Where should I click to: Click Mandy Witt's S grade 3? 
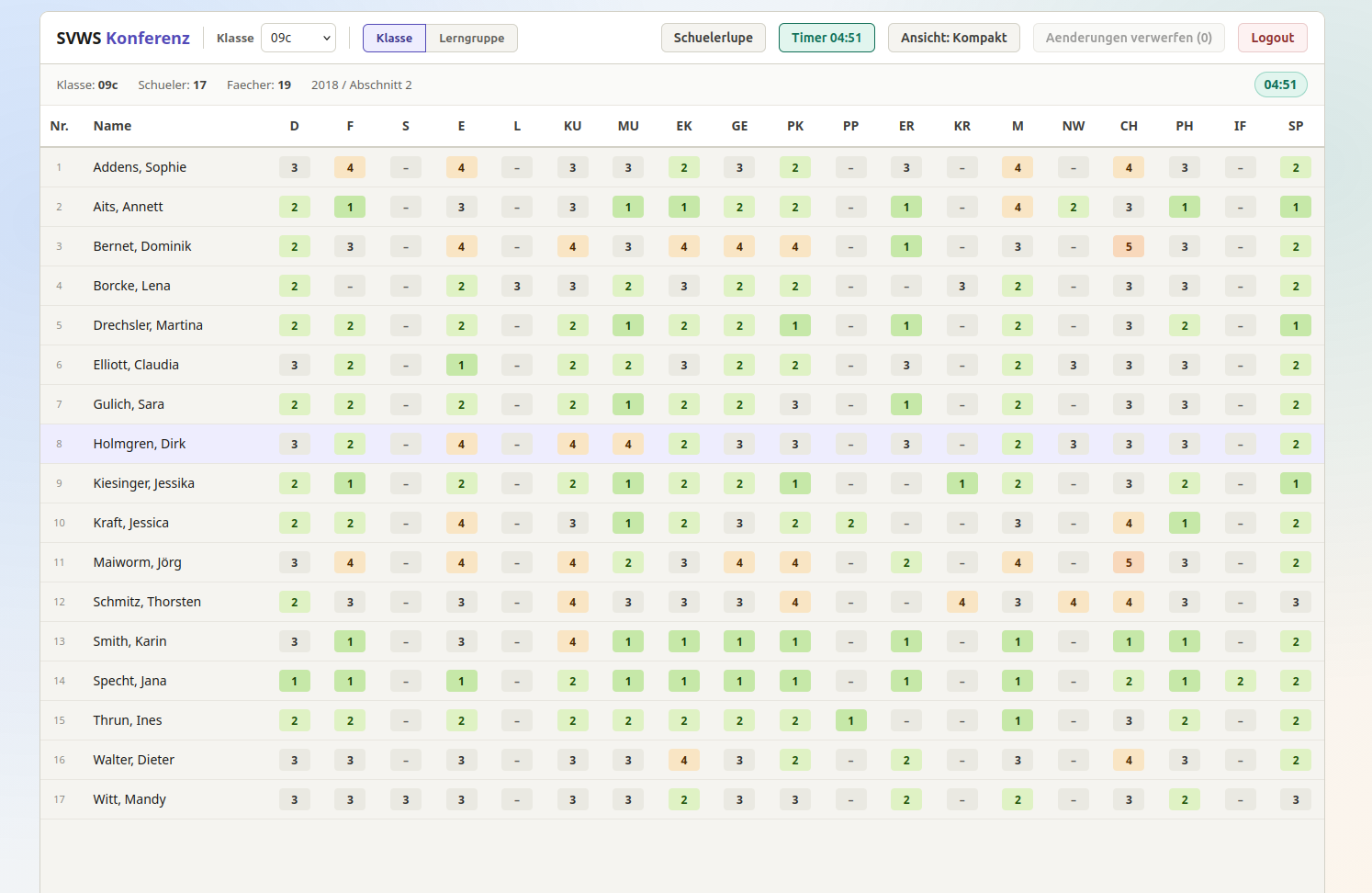(x=406, y=799)
